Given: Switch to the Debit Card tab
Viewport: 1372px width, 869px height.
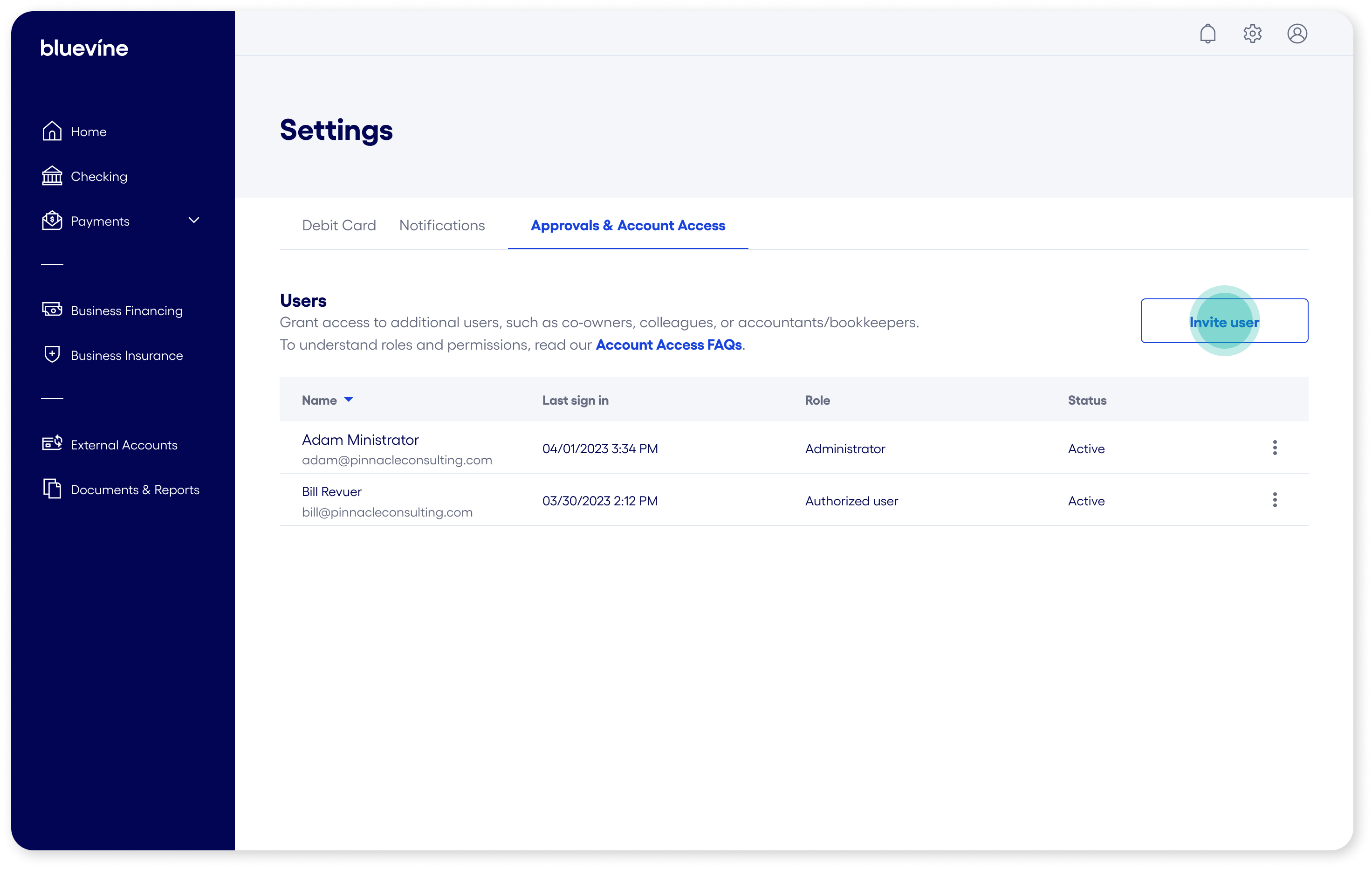Looking at the screenshot, I should point(338,226).
